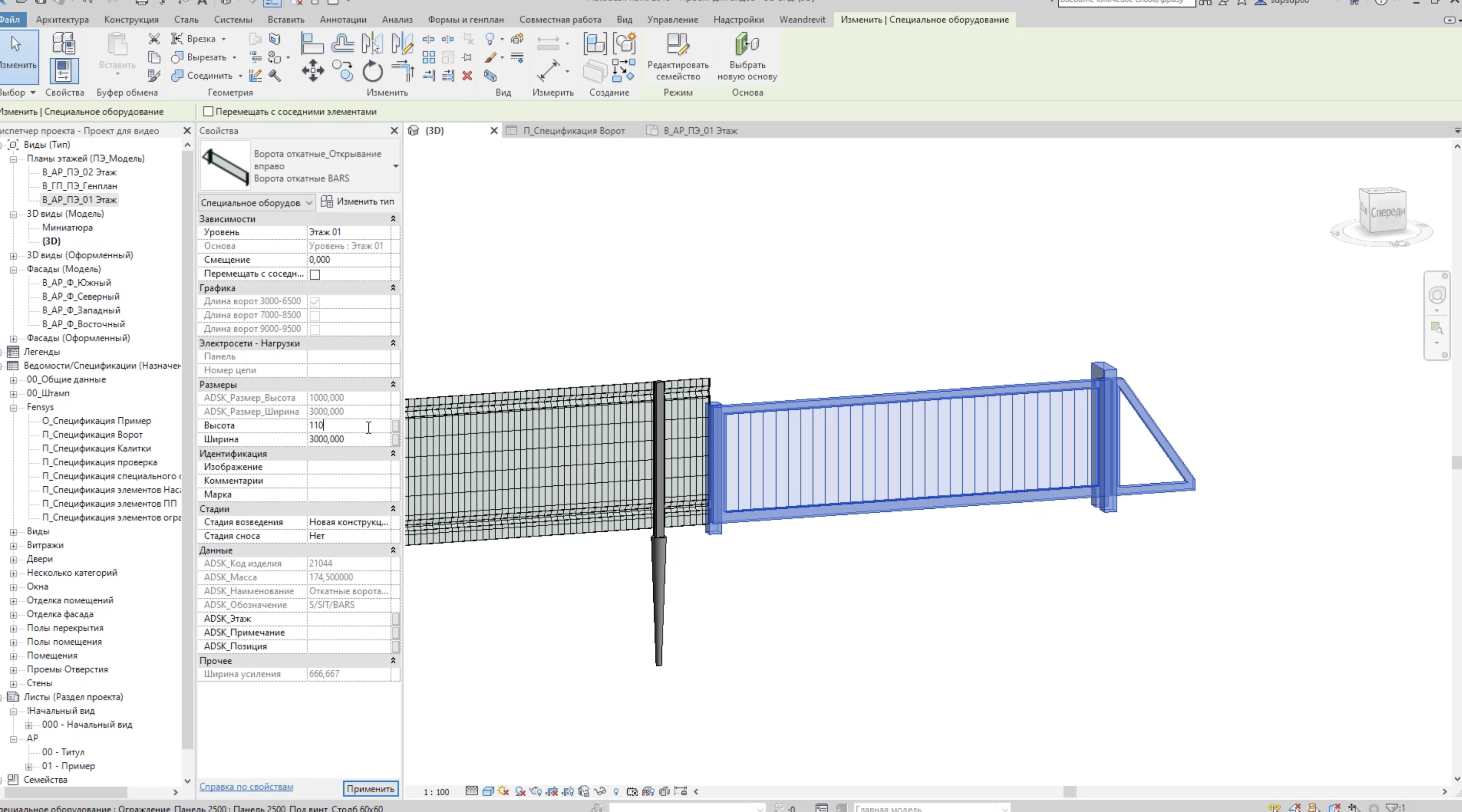Click the red Delete icon
Screen dimensions: 1462x812
coord(467,76)
